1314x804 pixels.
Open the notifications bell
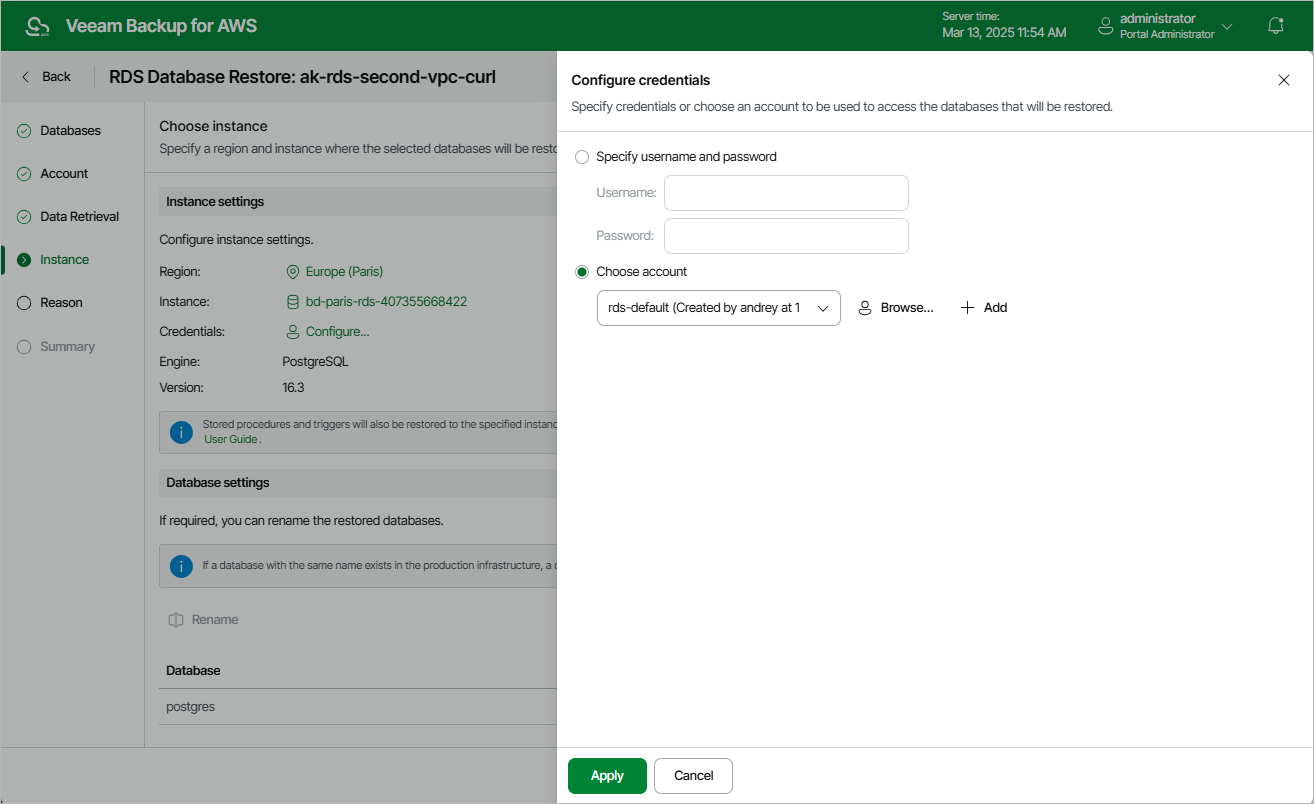click(x=1276, y=26)
